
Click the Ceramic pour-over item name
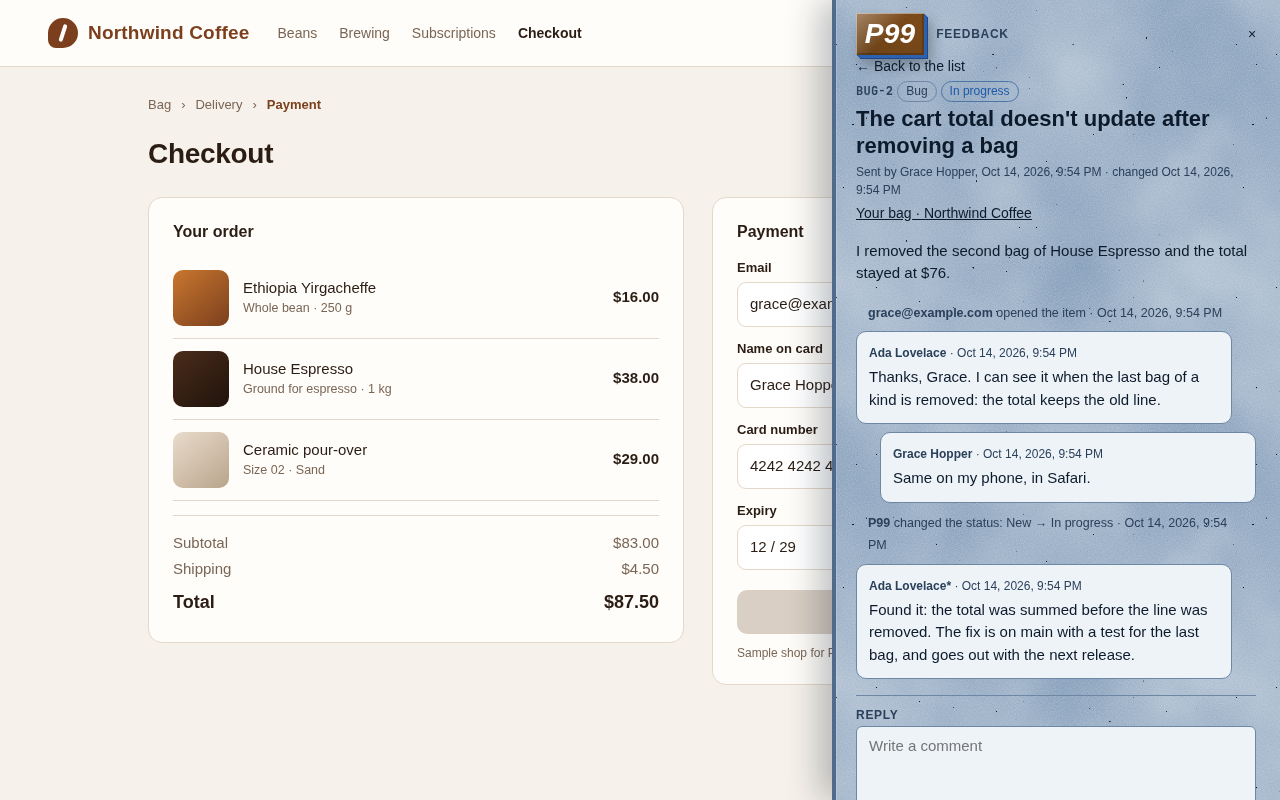[305, 450]
